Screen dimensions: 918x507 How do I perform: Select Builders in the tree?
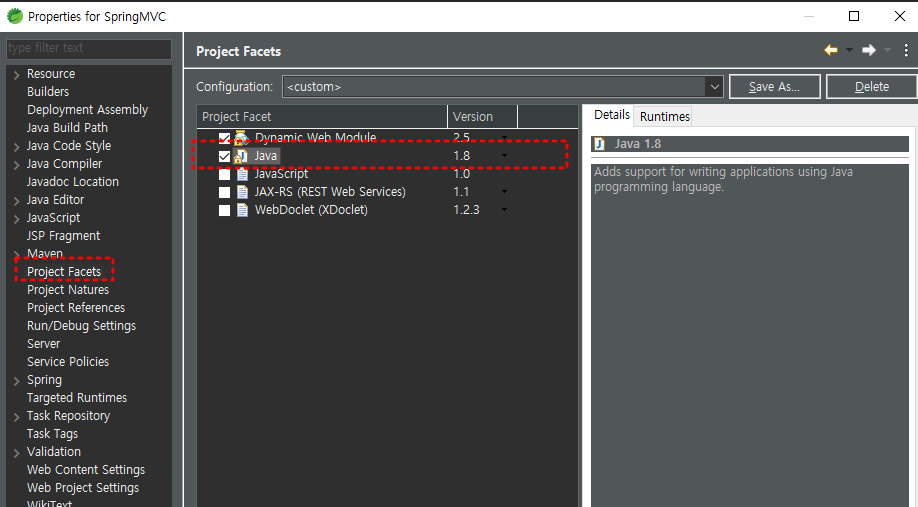48,92
